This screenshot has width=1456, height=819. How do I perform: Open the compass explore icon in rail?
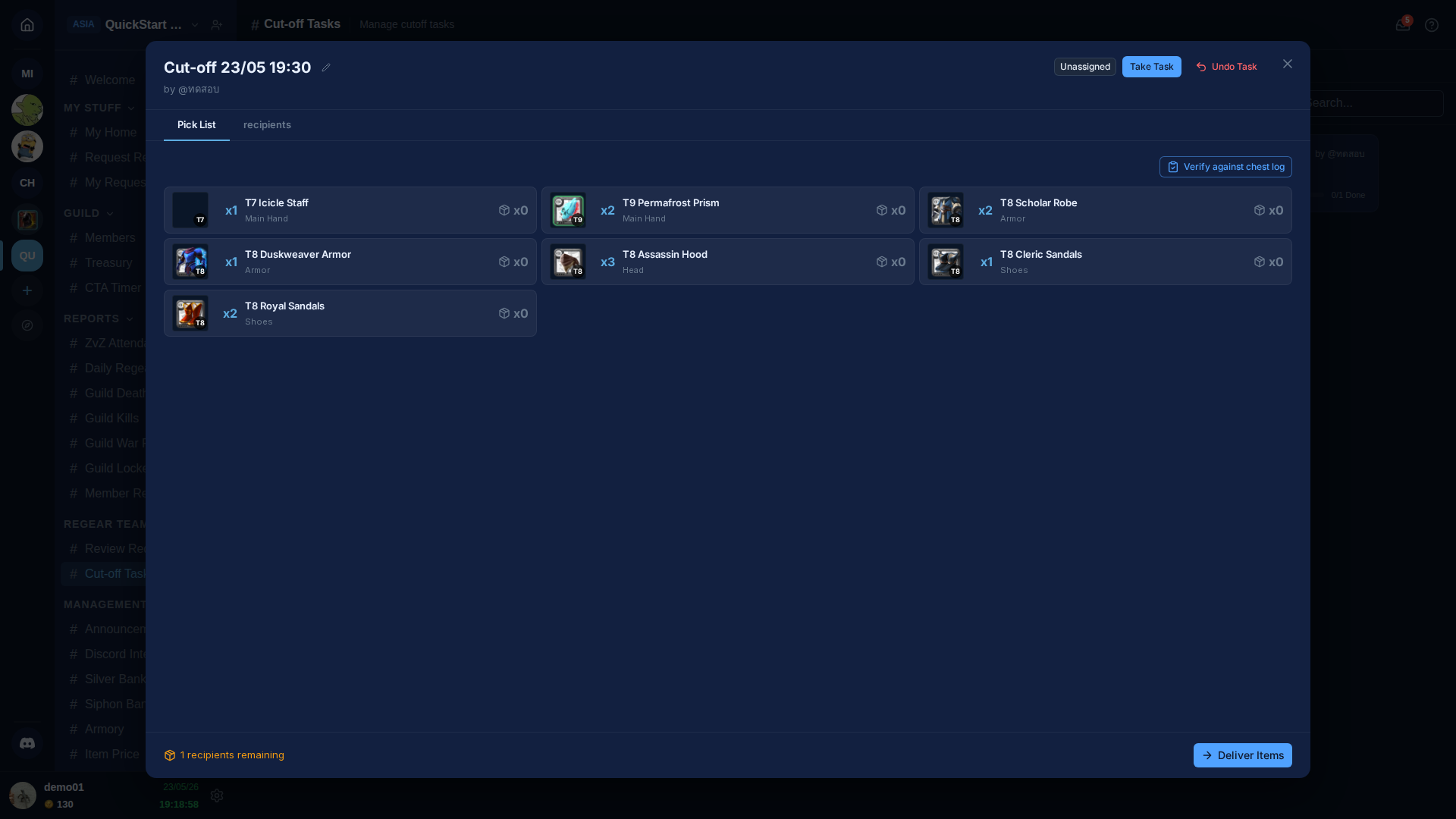27,325
